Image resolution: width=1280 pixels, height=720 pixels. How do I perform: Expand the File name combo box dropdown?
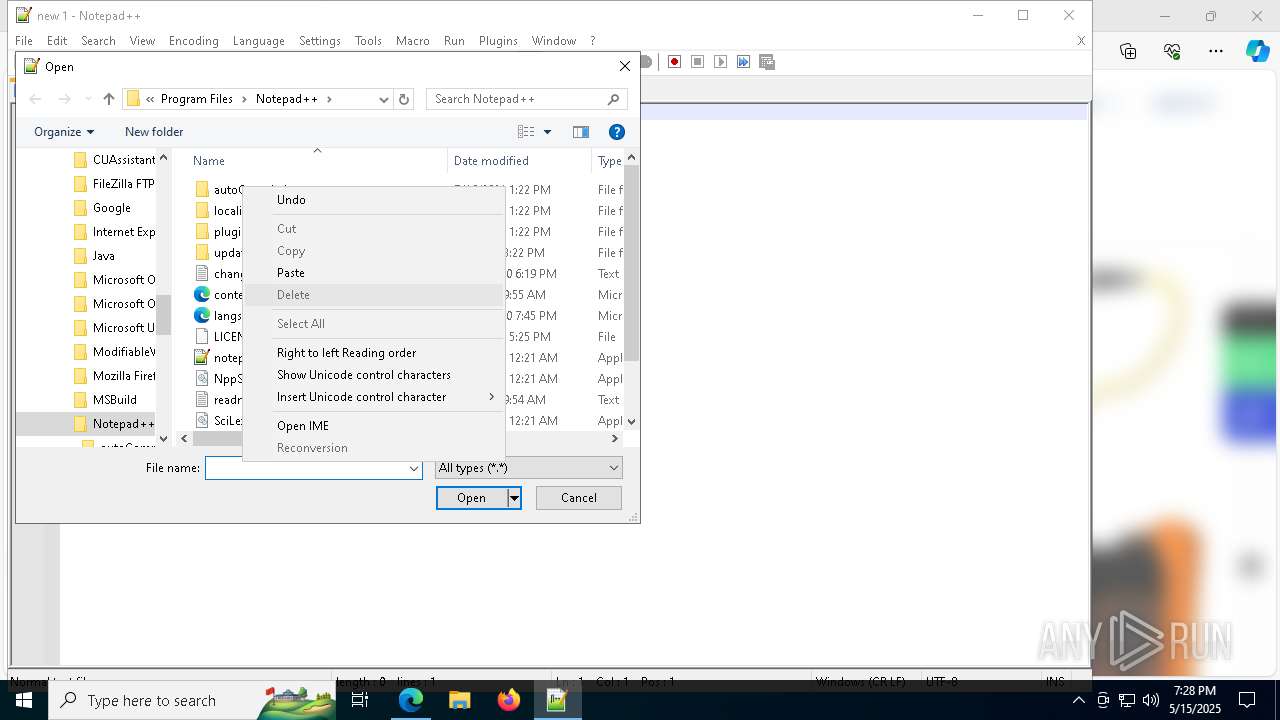tap(413, 468)
